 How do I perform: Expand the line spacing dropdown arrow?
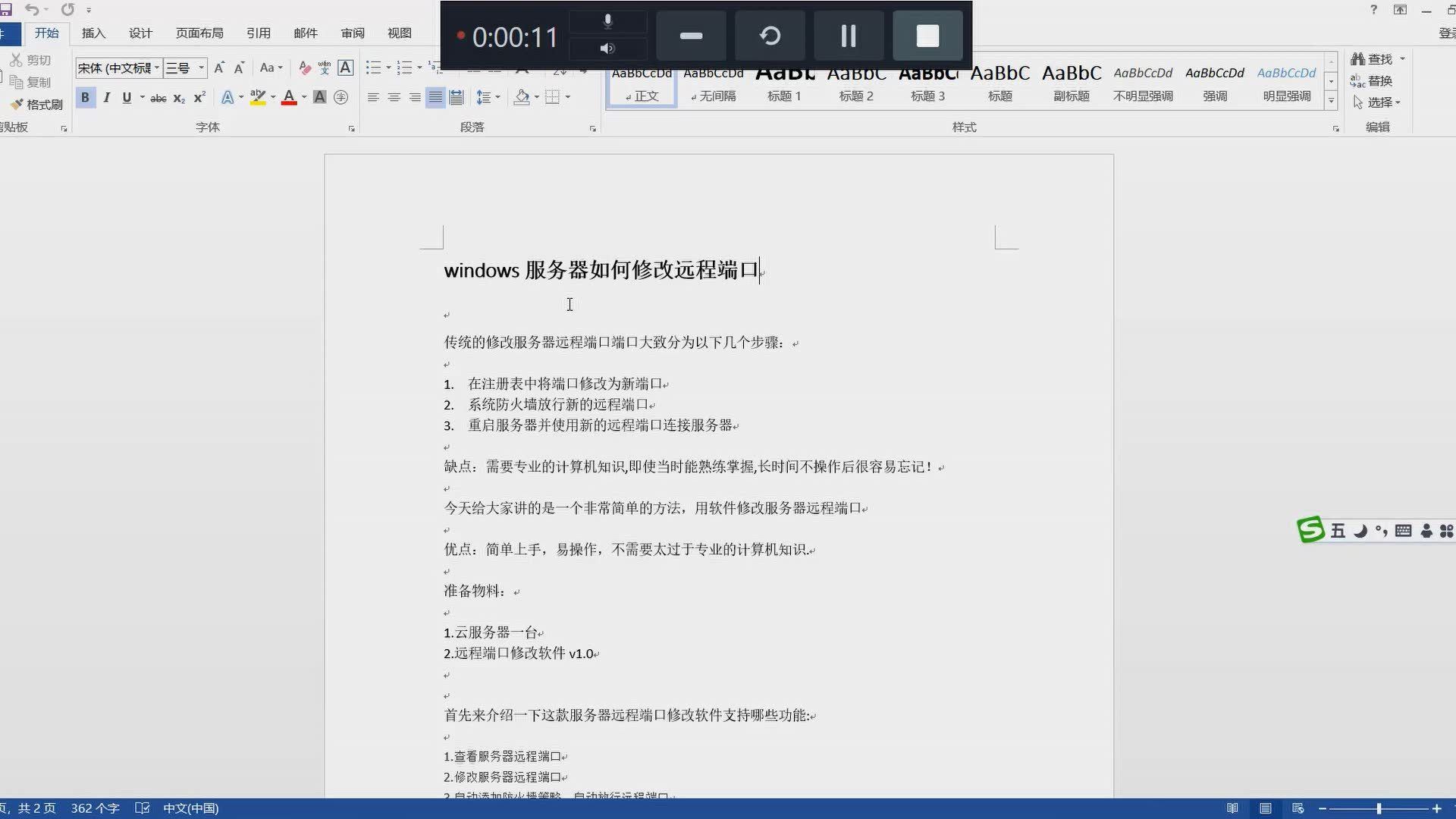[x=497, y=97]
